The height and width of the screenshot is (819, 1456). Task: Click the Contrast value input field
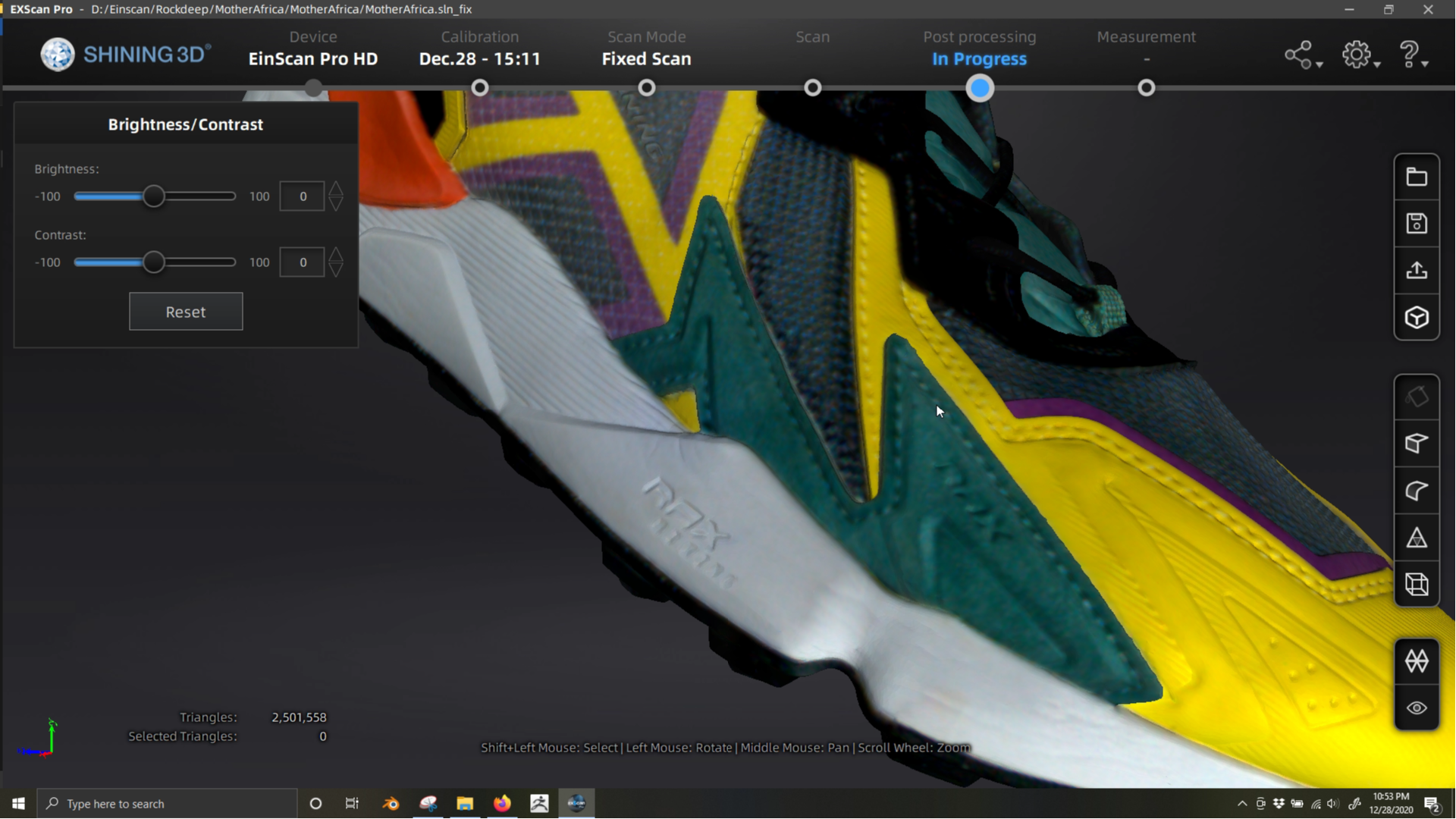pos(302,262)
